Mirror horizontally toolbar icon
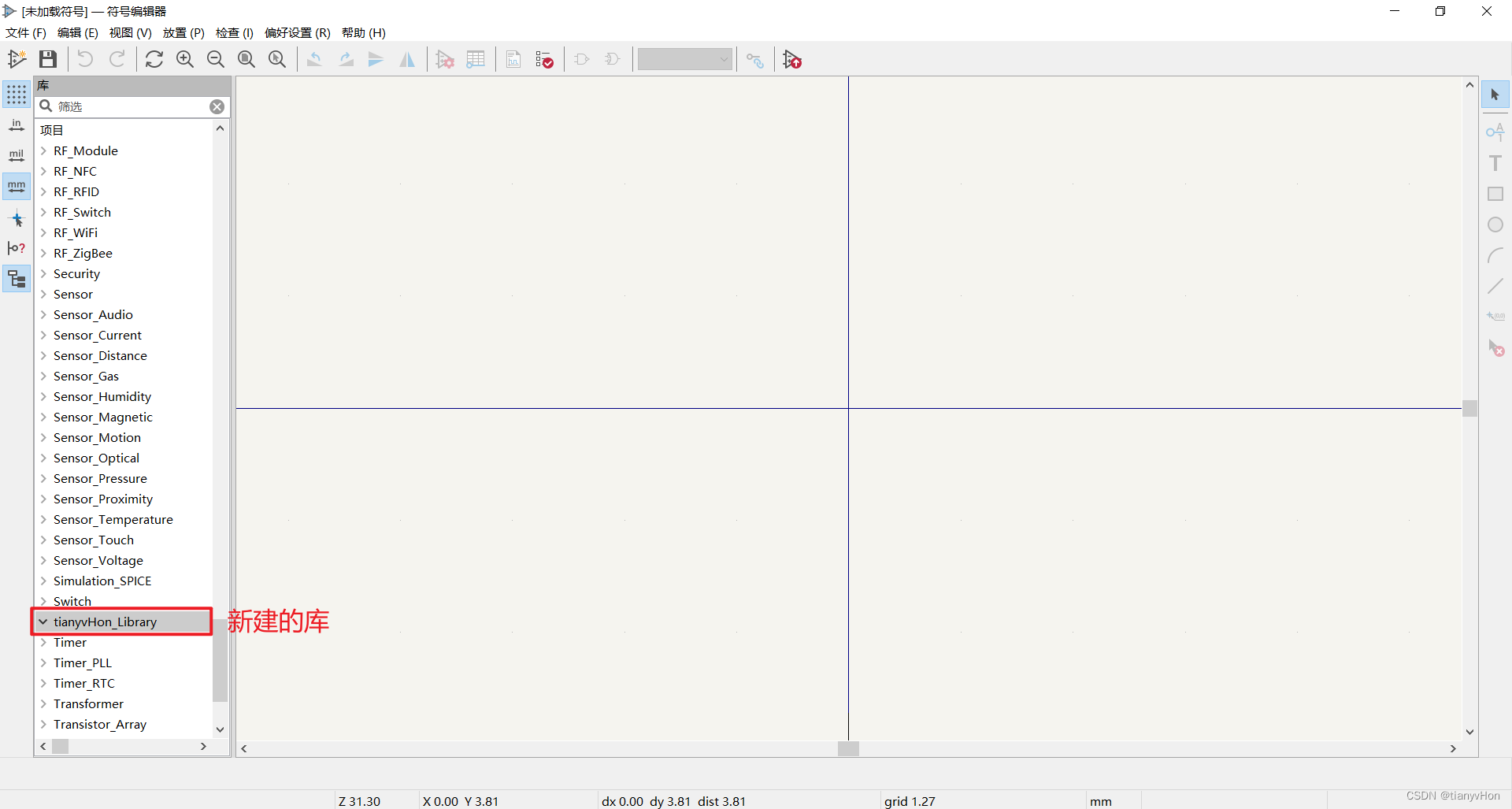 (x=407, y=59)
